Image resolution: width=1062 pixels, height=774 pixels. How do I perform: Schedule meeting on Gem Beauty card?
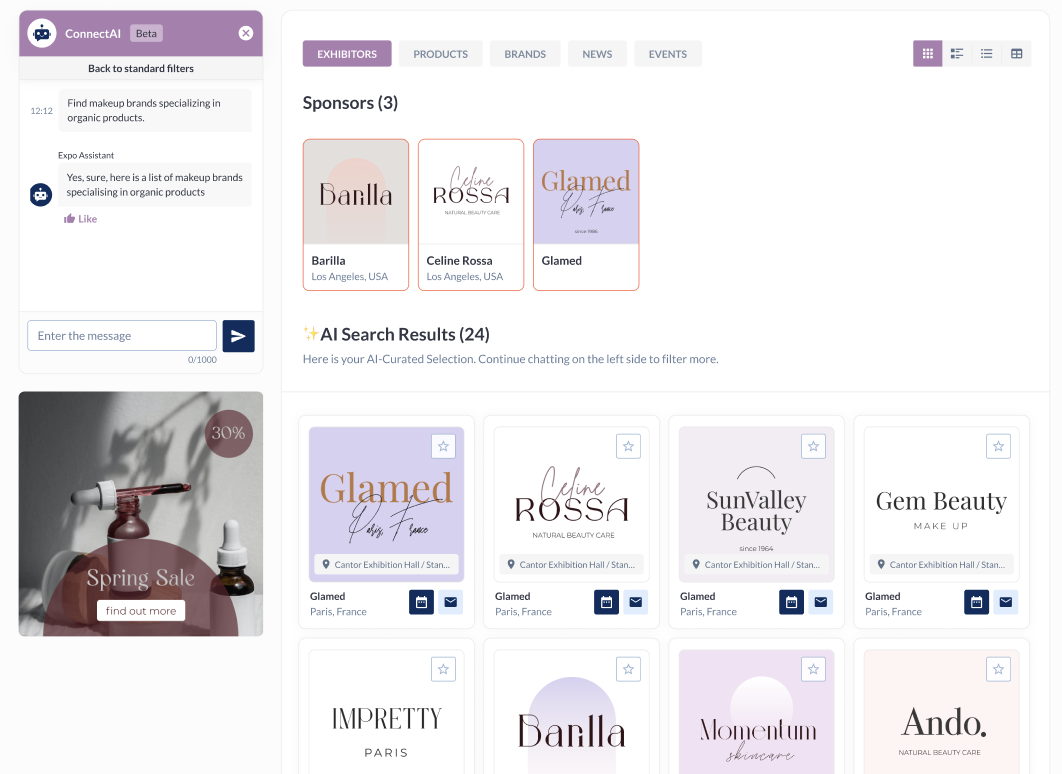[976, 602]
